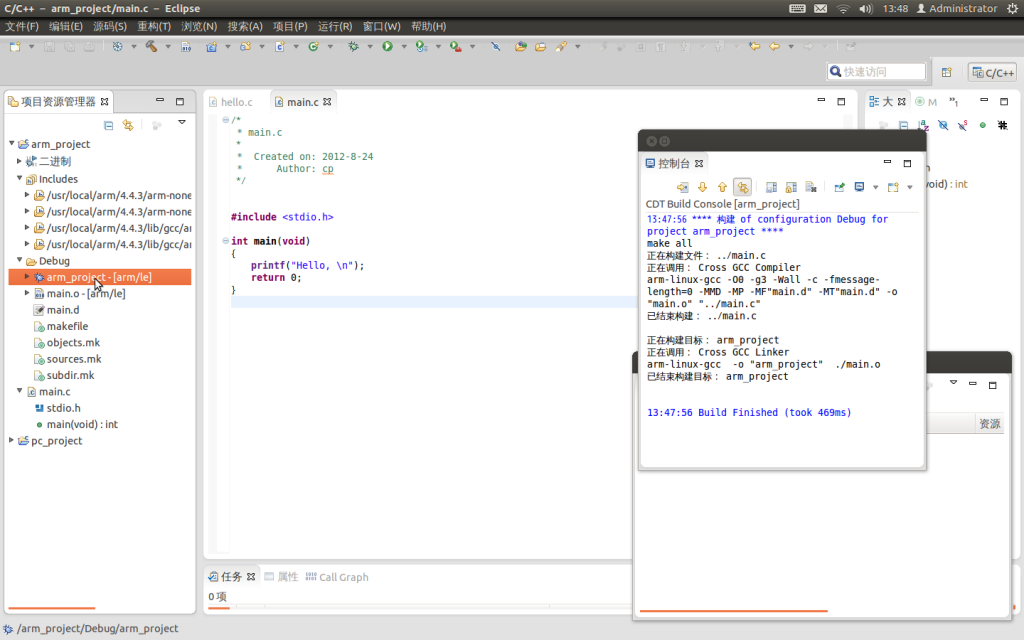Click the New C Source File toolbar icon
The width and height of the screenshot is (1024, 640).
click(278, 45)
